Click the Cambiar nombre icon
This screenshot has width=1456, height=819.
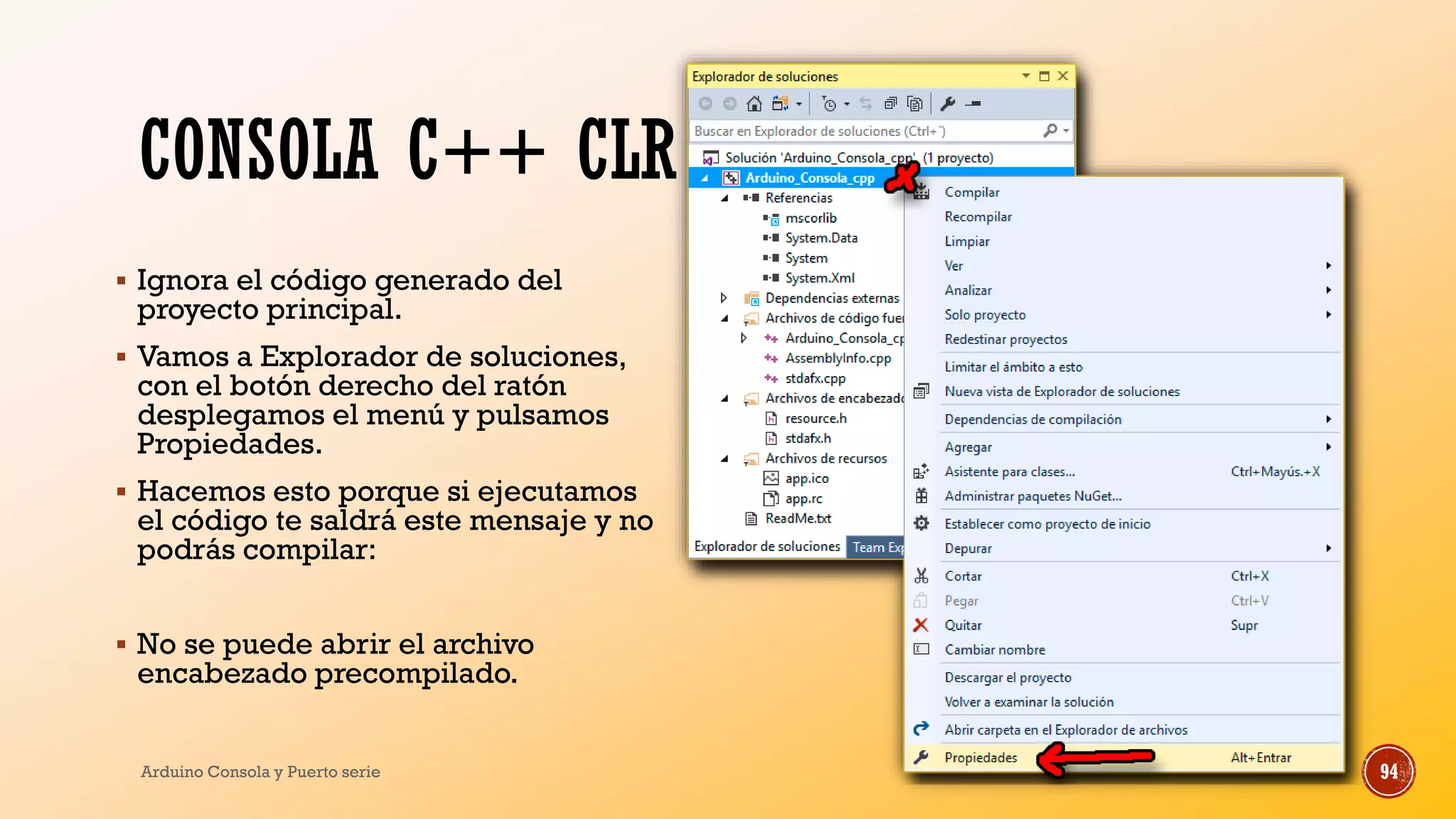[x=921, y=649]
